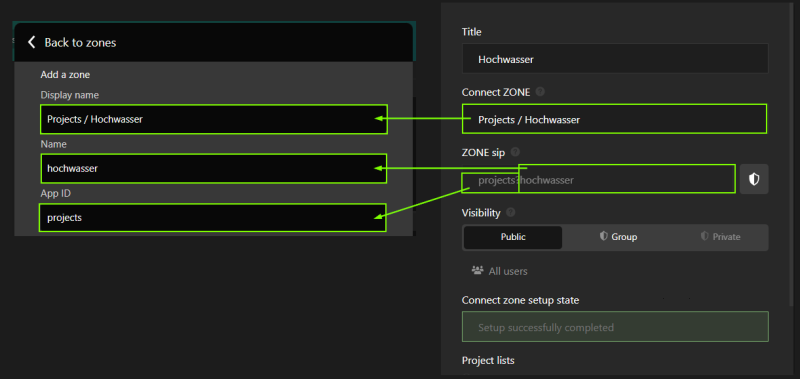The width and height of the screenshot is (800, 379).
Task: Click the Name field containing hochwasser
Action: point(214,168)
